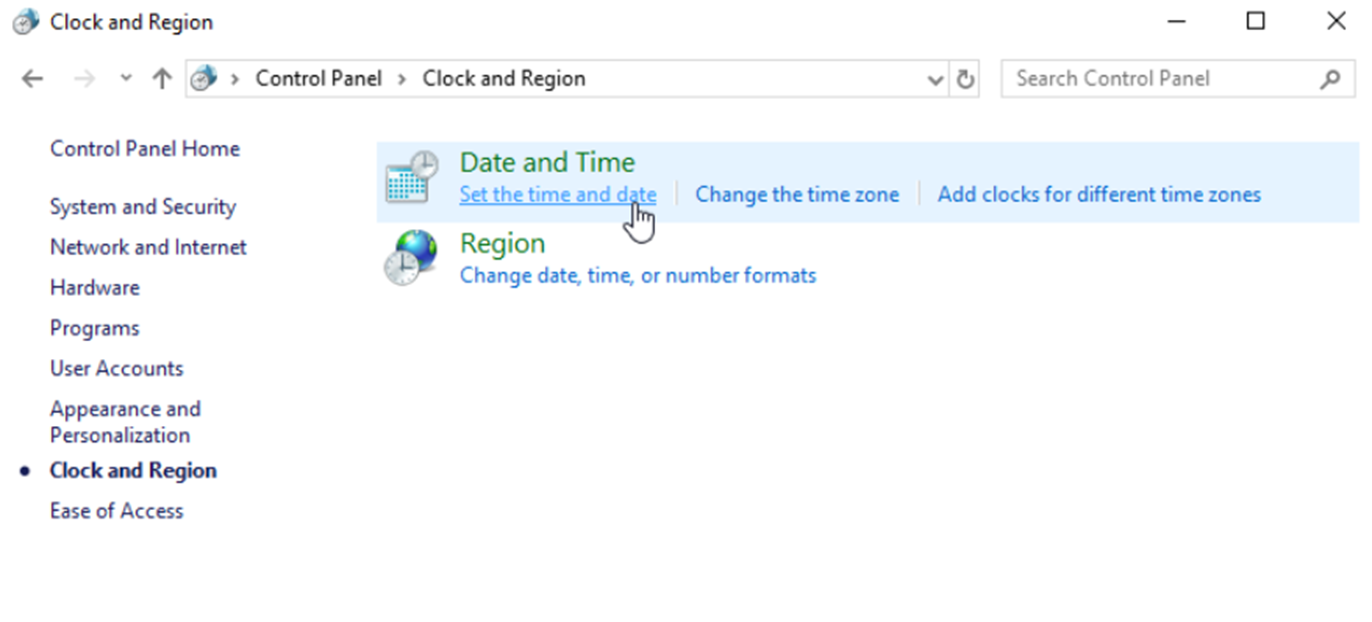Click the Region globe icon
The width and height of the screenshot is (1372, 622).
click(x=411, y=258)
